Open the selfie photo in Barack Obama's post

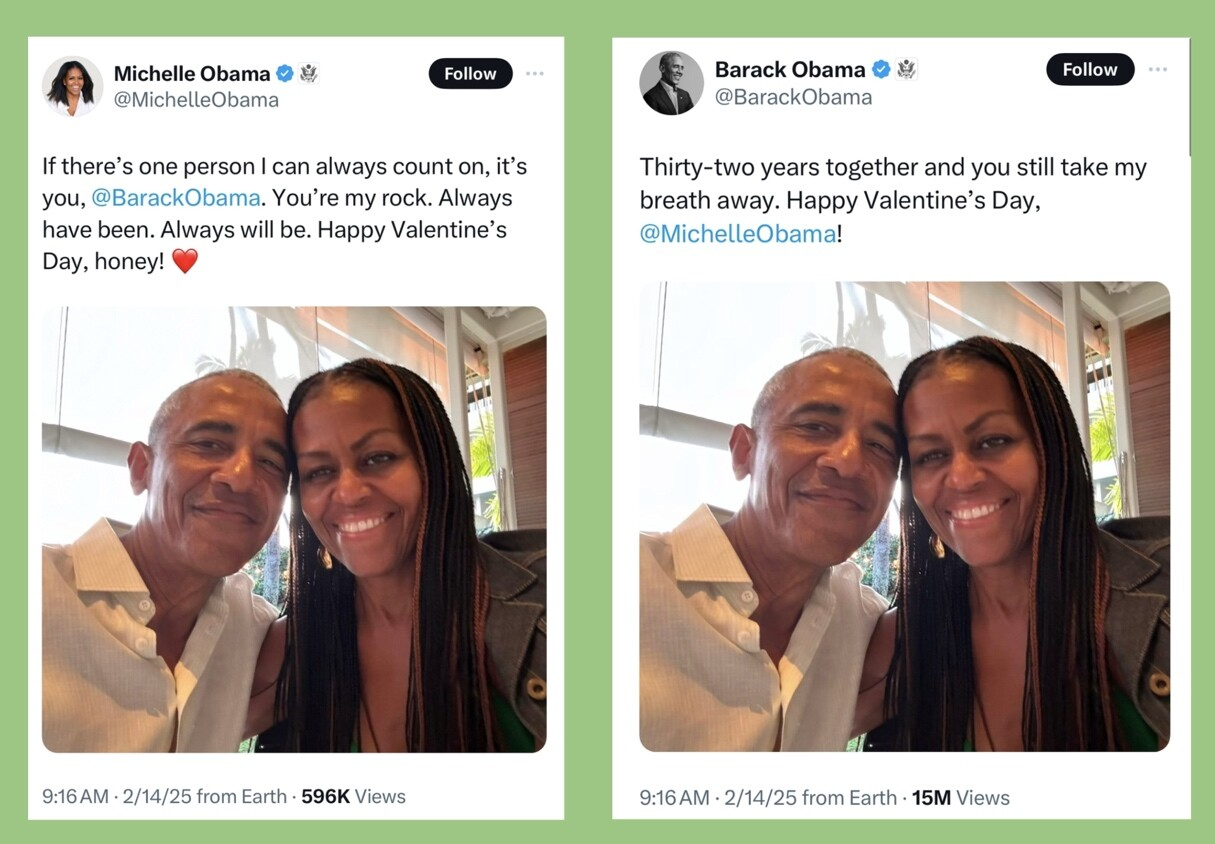(904, 516)
